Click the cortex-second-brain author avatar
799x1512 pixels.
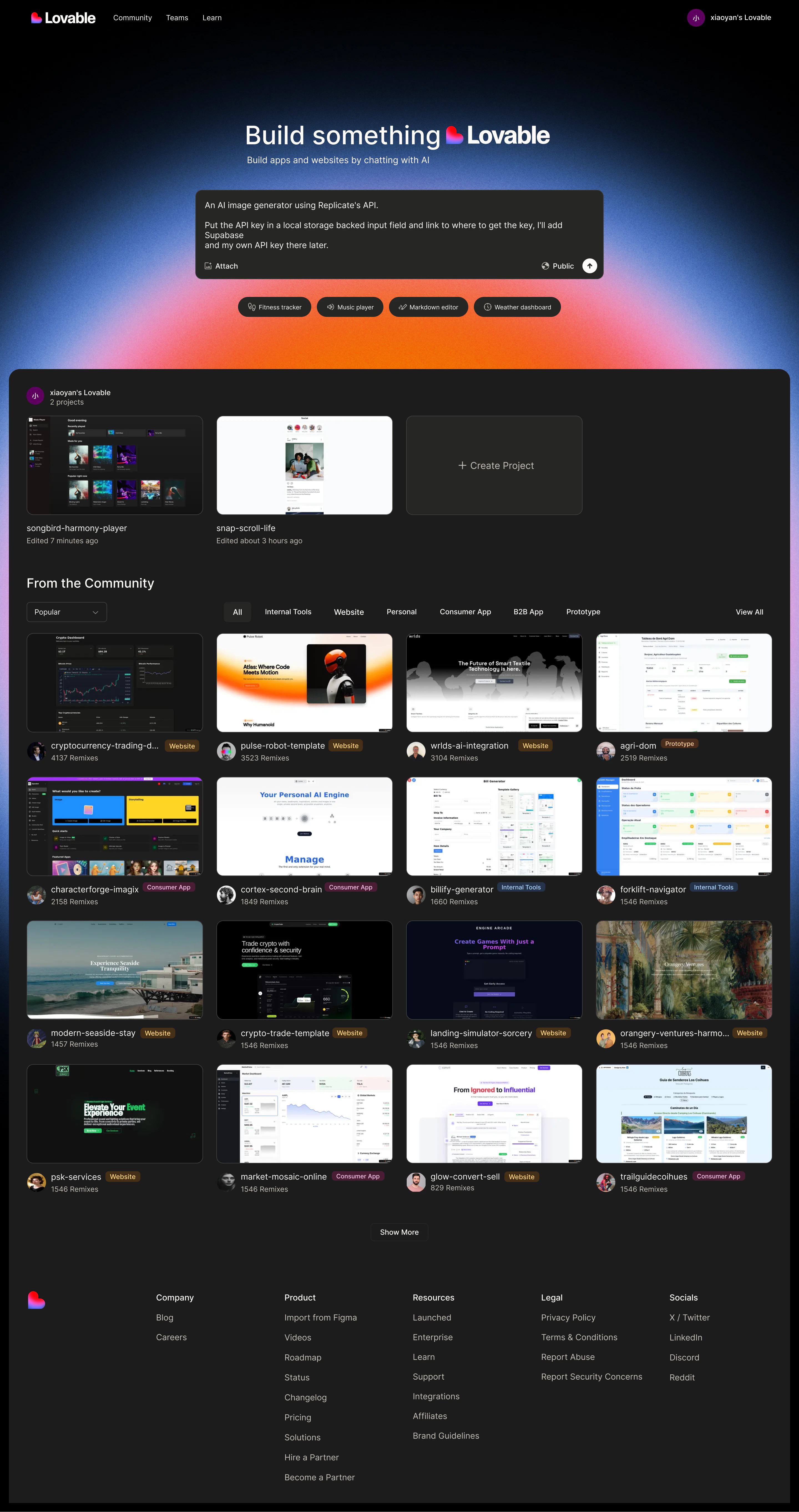[x=226, y=895]
